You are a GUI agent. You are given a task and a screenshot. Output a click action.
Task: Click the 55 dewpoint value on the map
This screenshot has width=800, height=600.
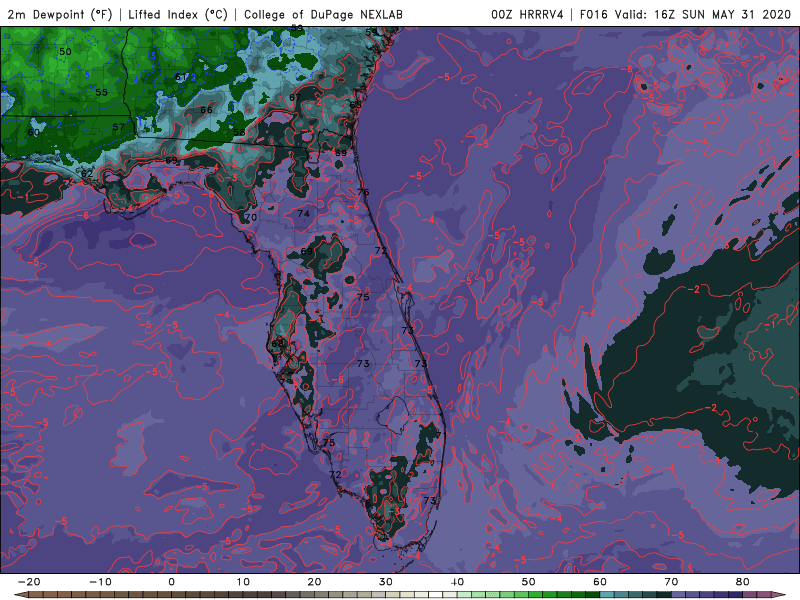(x=102, y=92)
